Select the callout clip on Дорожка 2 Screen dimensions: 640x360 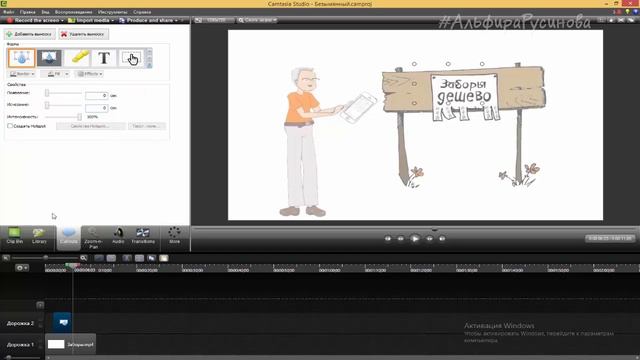click(62, 322)
